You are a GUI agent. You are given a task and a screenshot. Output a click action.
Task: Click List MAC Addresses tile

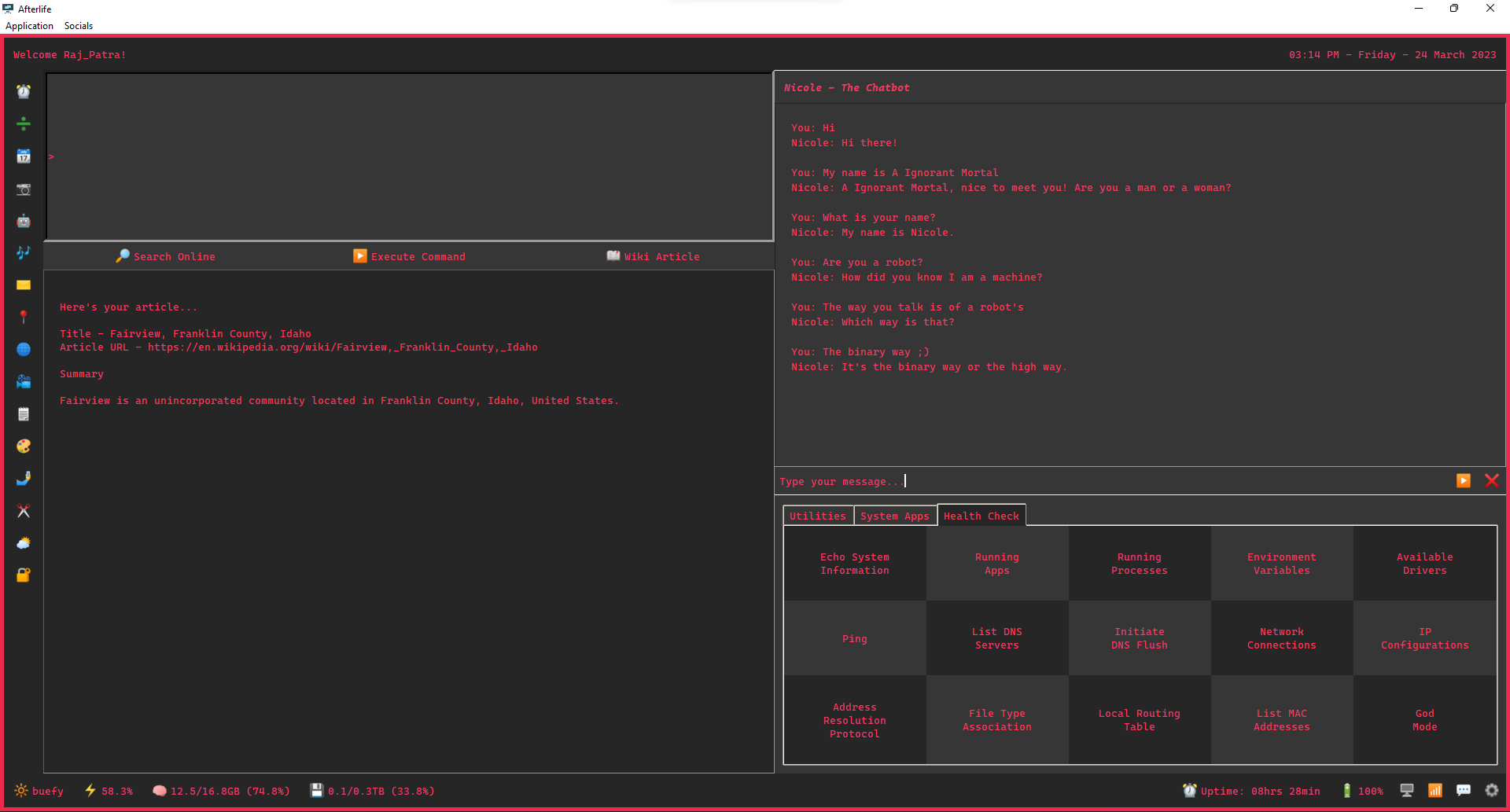(1282, 720)
